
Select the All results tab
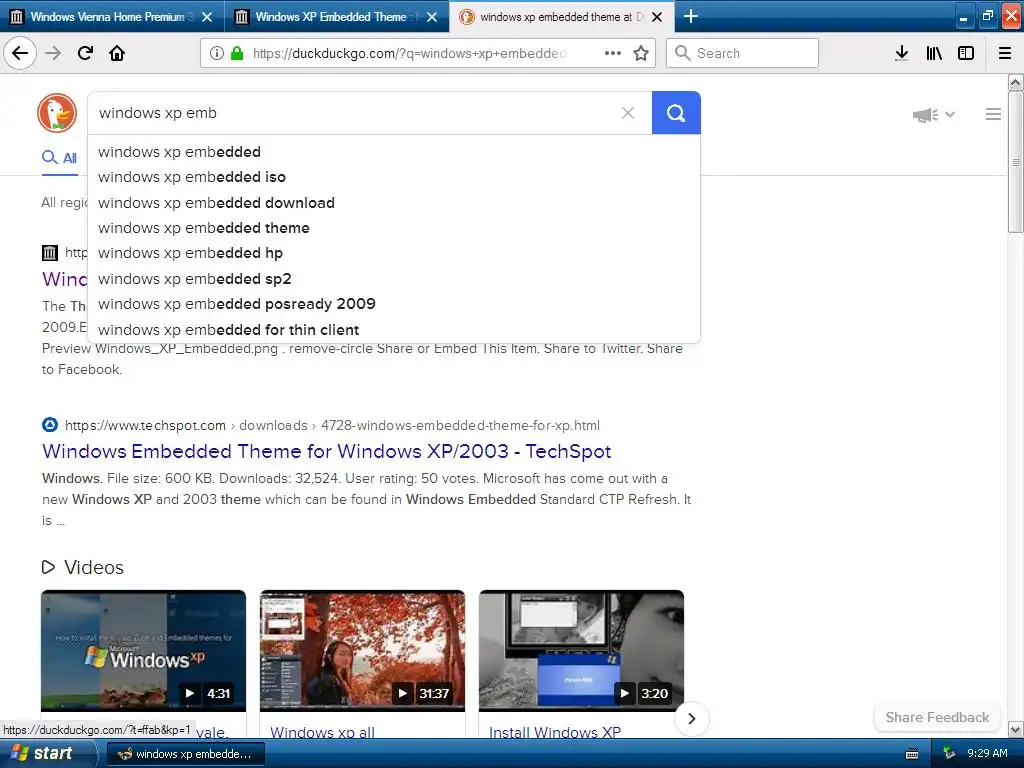pyautogui.click(x=59, y=157)
